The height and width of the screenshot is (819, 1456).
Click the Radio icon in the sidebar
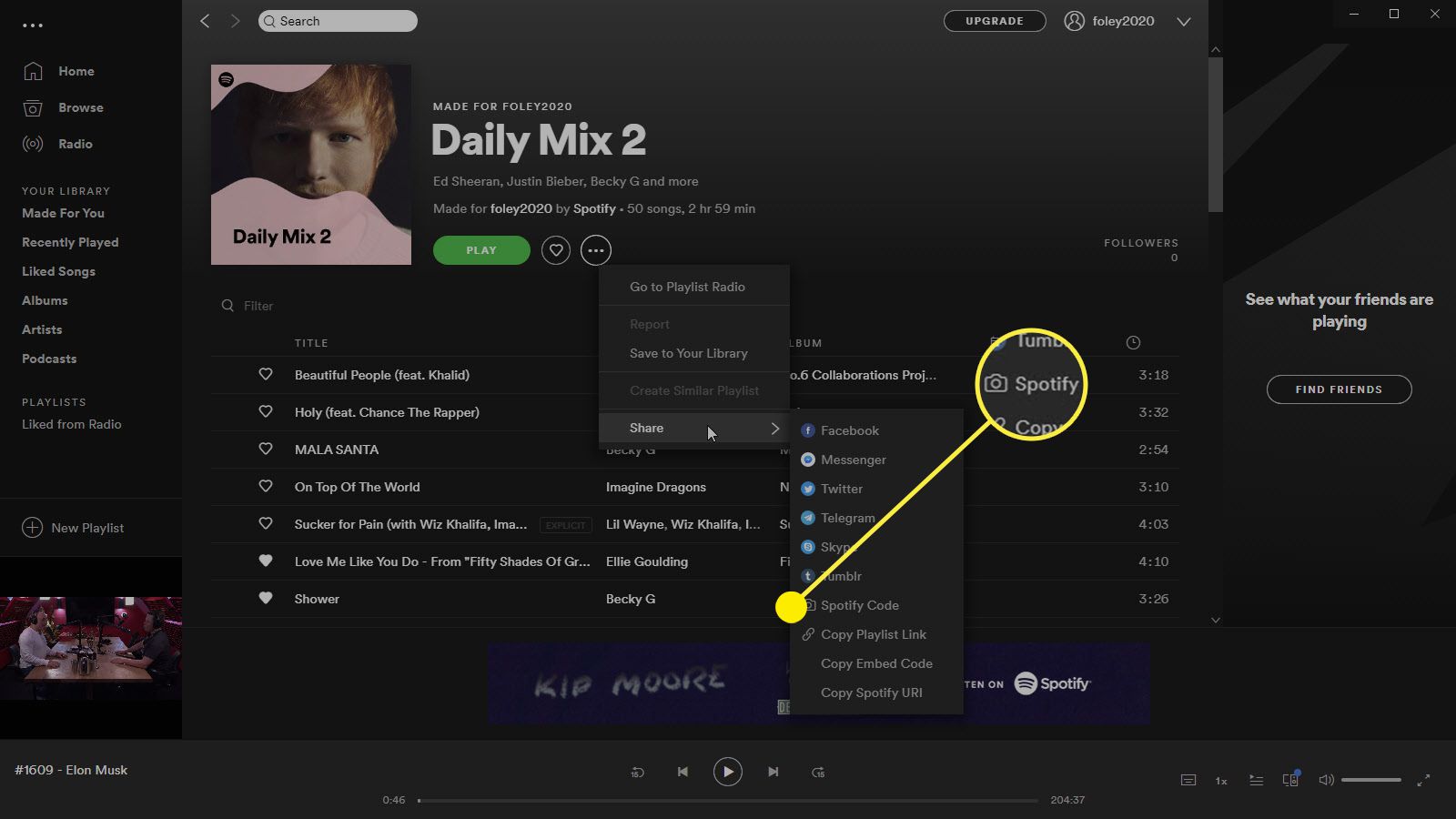[33, 144]
